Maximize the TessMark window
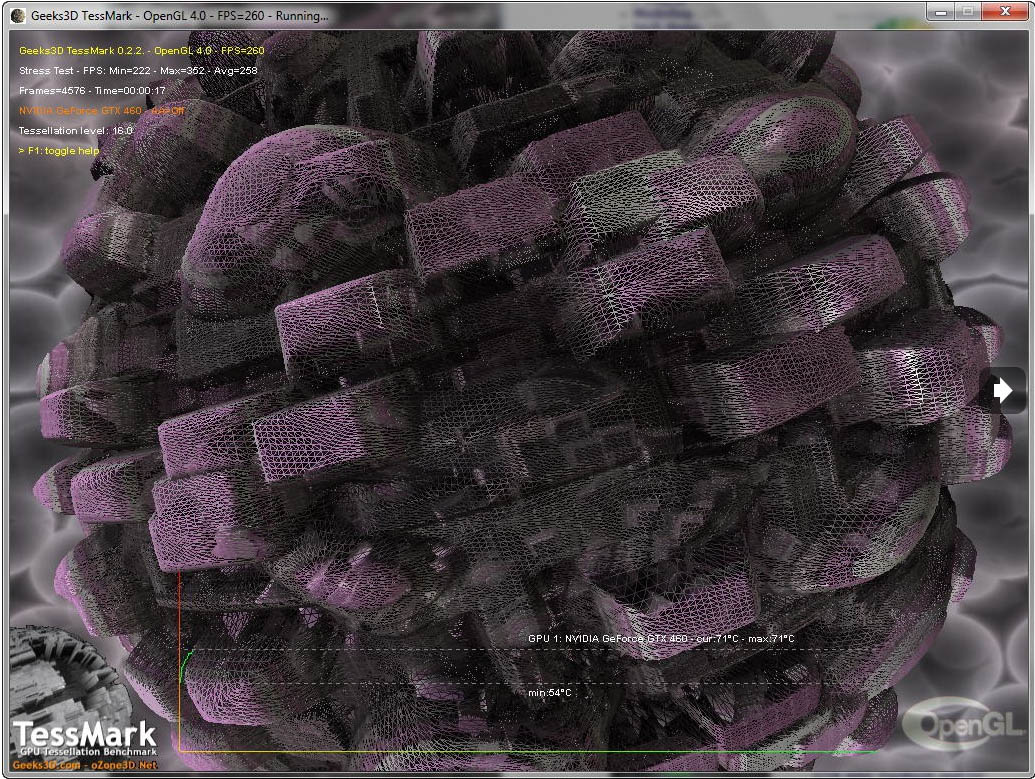This screenshot has width=1035, height=779. coord(968,11)
